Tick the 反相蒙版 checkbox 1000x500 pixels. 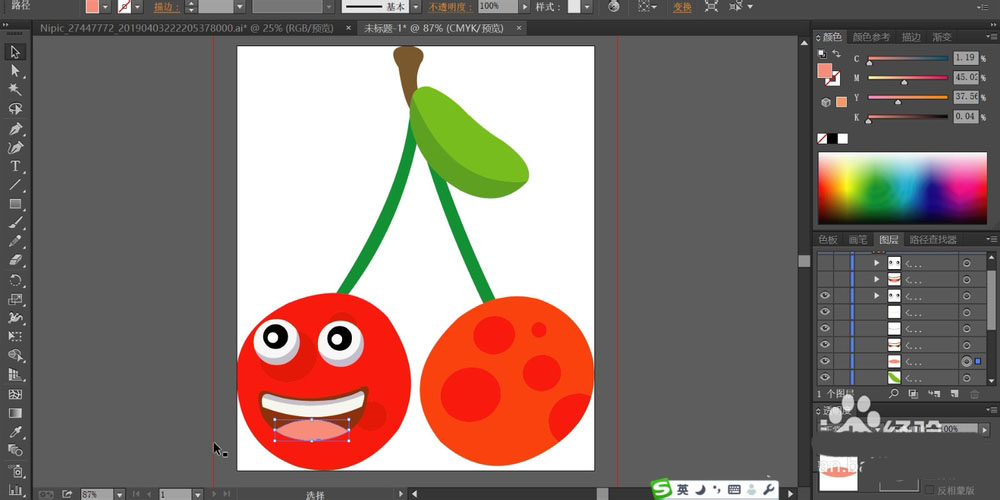929,489
